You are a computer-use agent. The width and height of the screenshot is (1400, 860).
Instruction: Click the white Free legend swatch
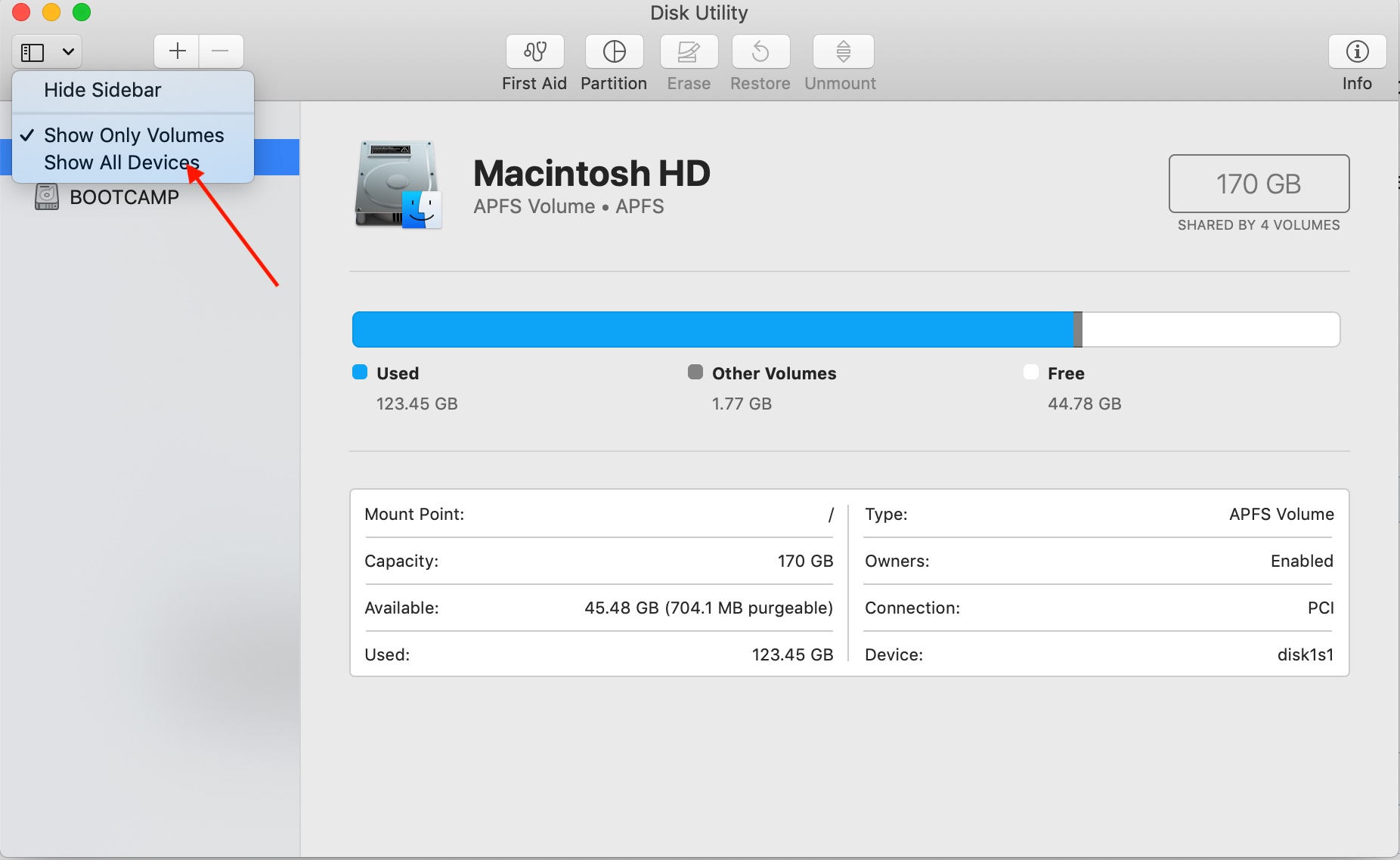1031,372
